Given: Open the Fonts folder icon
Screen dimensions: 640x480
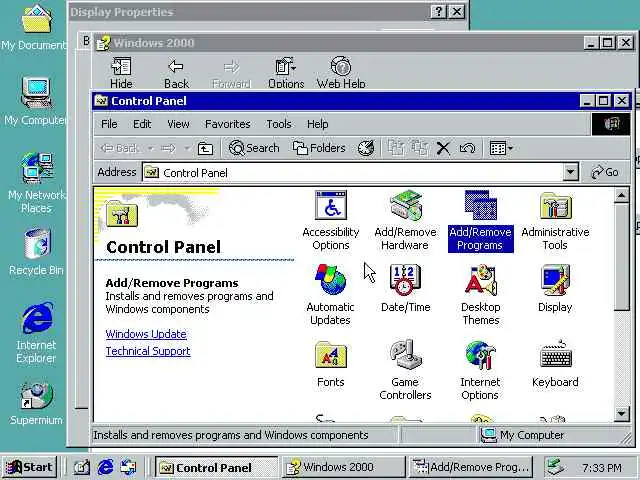Looking at the screenshot, I should pos(331,363).
